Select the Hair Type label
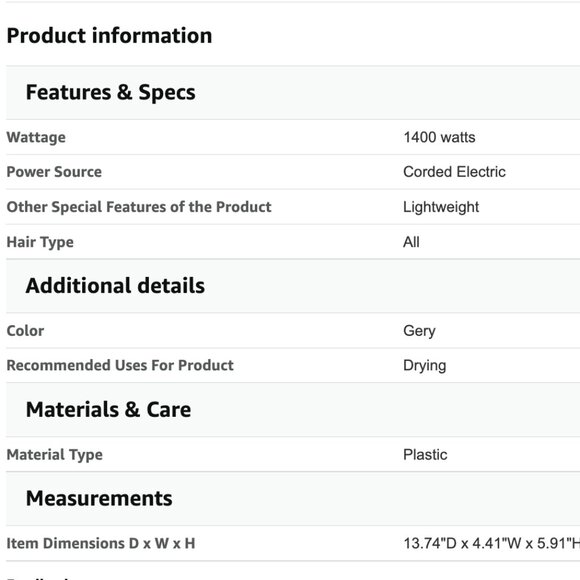Screen dimensions: 580x580 40,242
